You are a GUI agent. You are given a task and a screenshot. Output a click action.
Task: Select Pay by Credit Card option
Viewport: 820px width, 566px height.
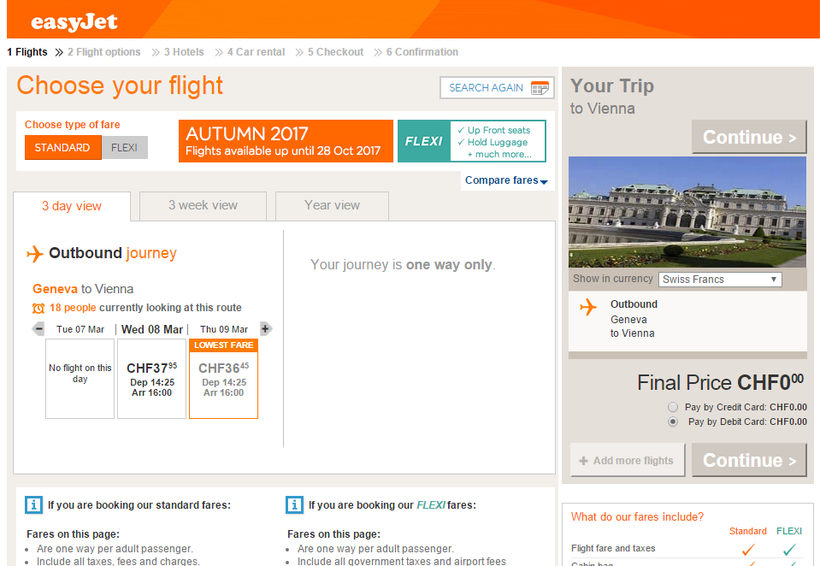673,407
